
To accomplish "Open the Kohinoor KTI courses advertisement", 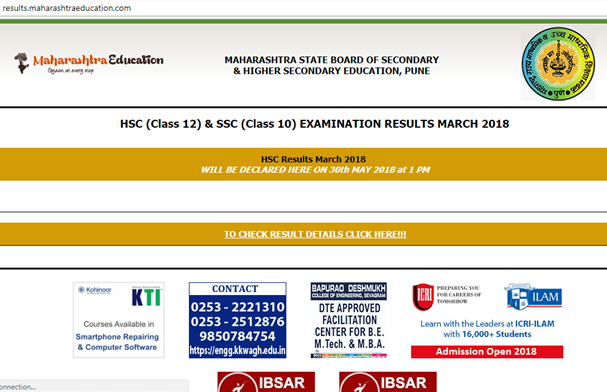I will click(118, 320).
